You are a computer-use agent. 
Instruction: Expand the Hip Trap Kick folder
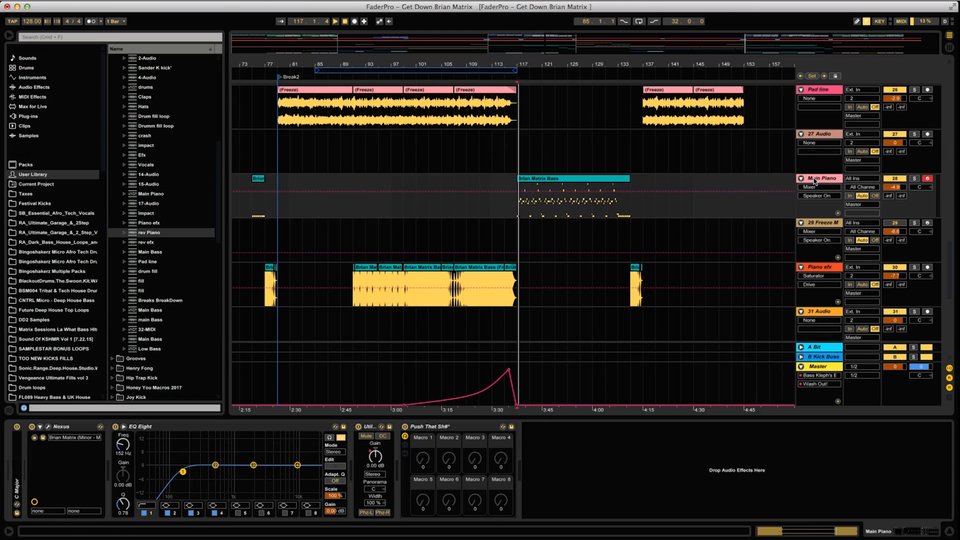click(x=113, y=378)
